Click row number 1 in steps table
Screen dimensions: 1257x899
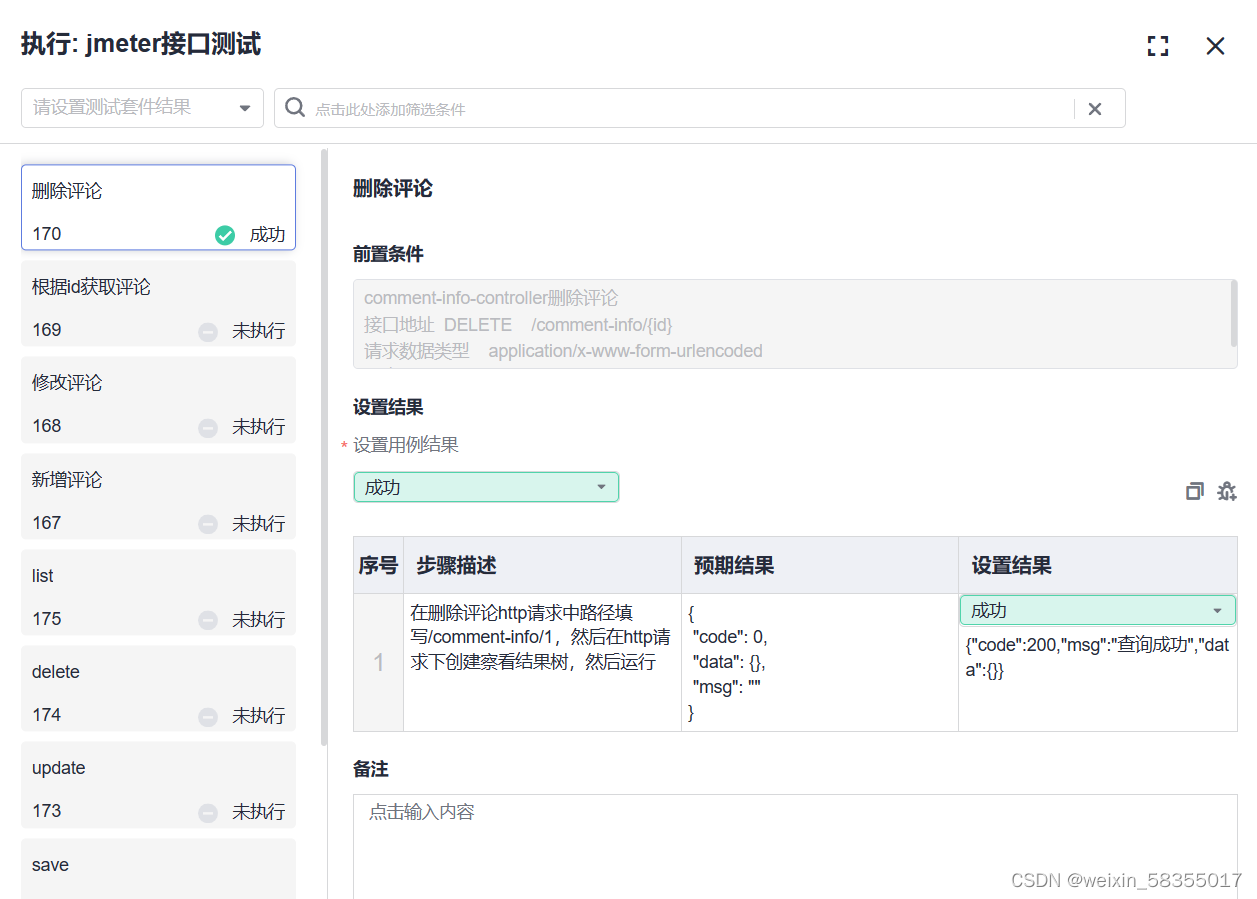pos(378,662)
